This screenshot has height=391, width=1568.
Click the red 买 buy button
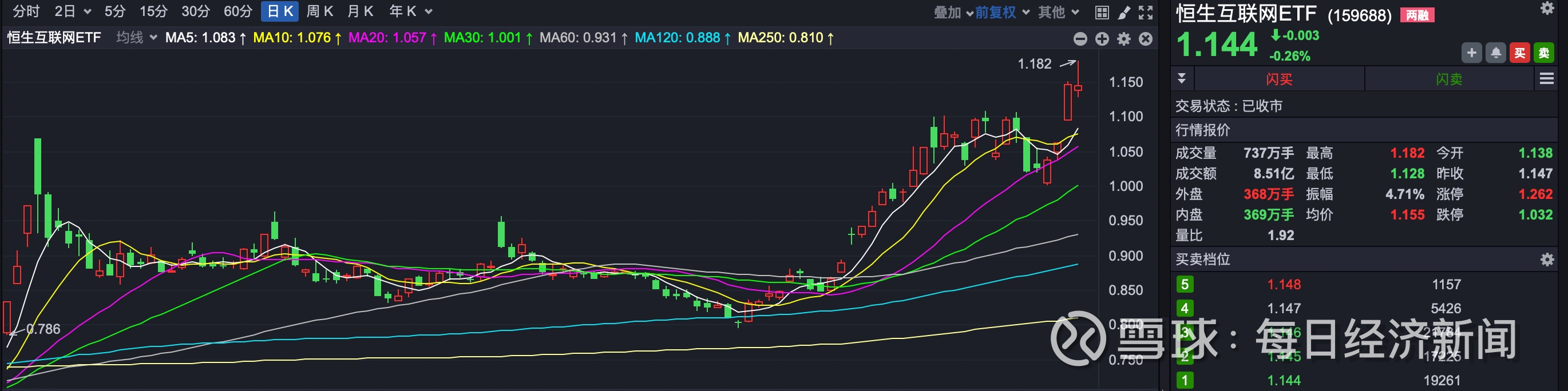tap(1520, 53)
